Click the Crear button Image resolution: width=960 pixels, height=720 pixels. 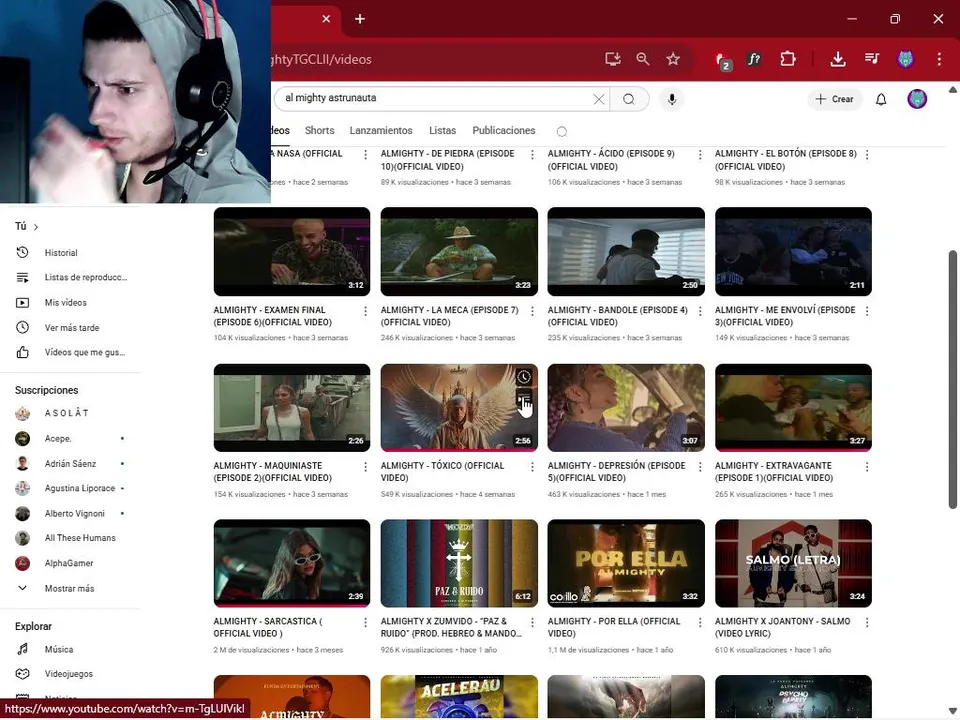coord(834,99)
